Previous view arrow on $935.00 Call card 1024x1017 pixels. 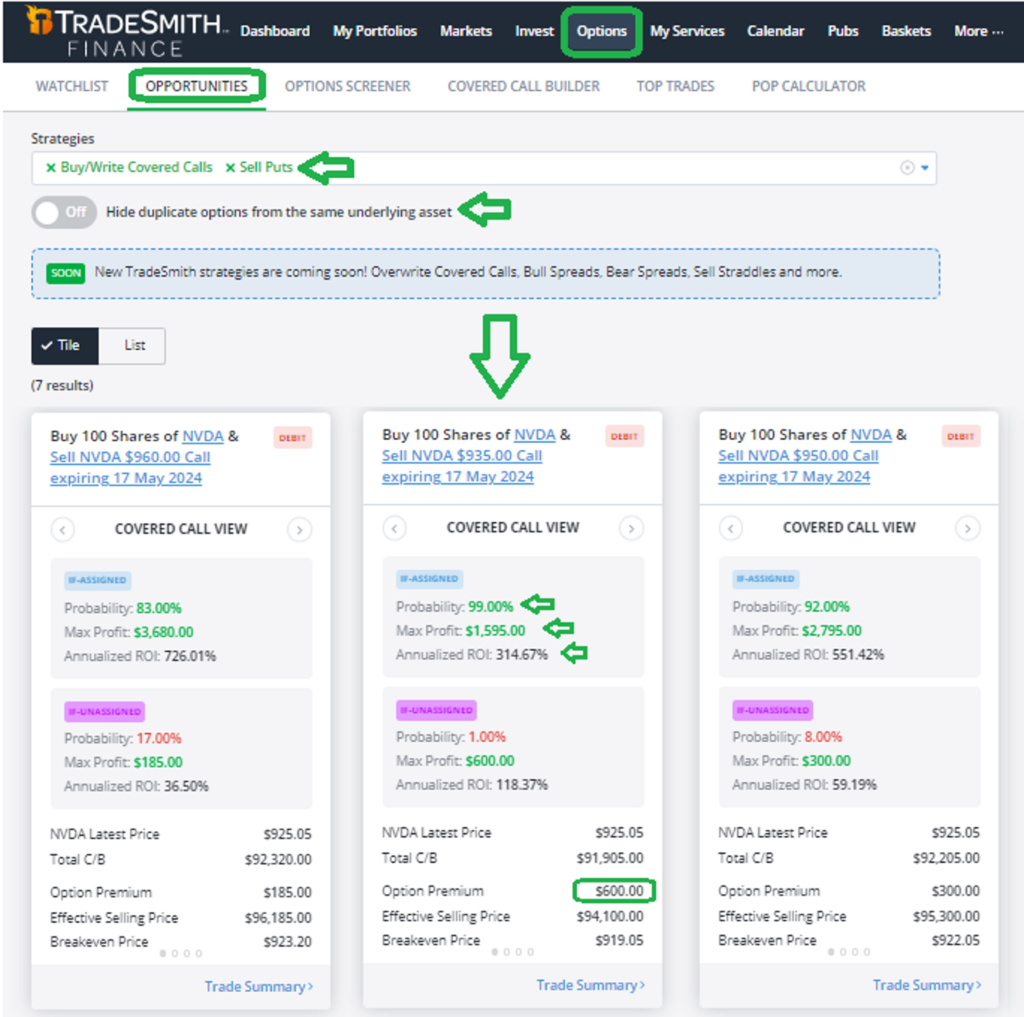(394, 528)
